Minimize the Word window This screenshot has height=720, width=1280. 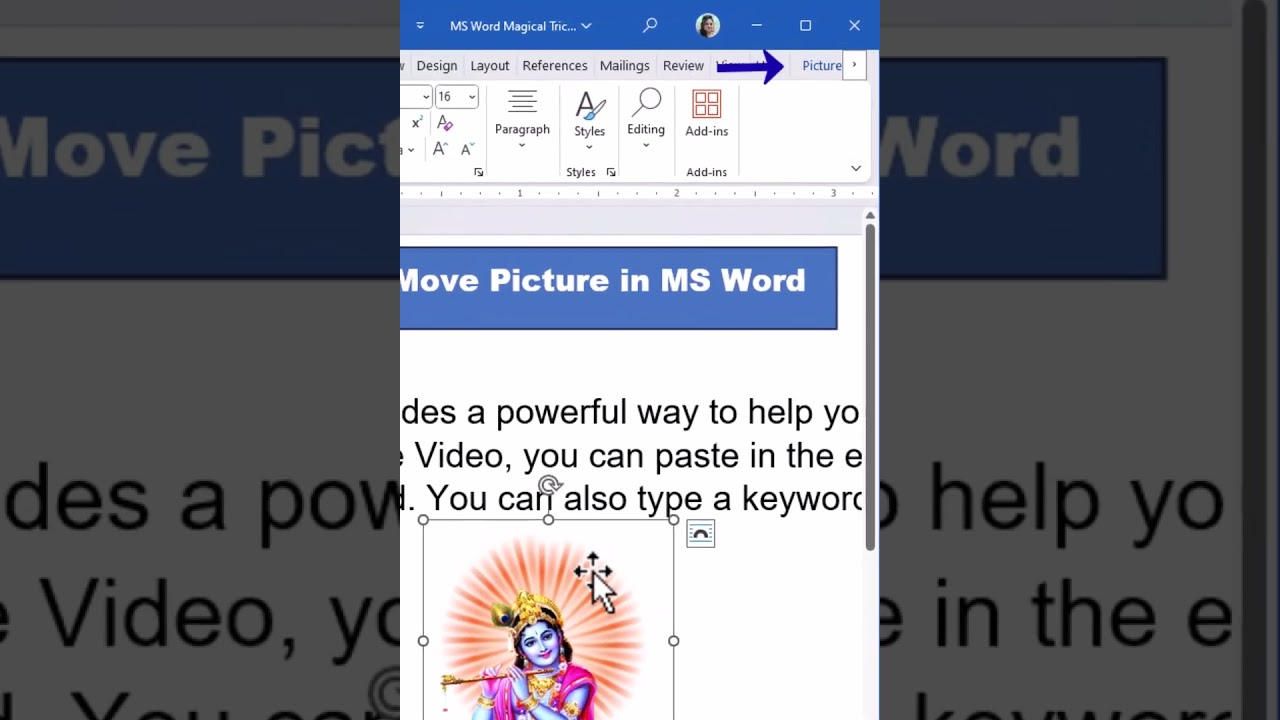click(x=757, y=25)
